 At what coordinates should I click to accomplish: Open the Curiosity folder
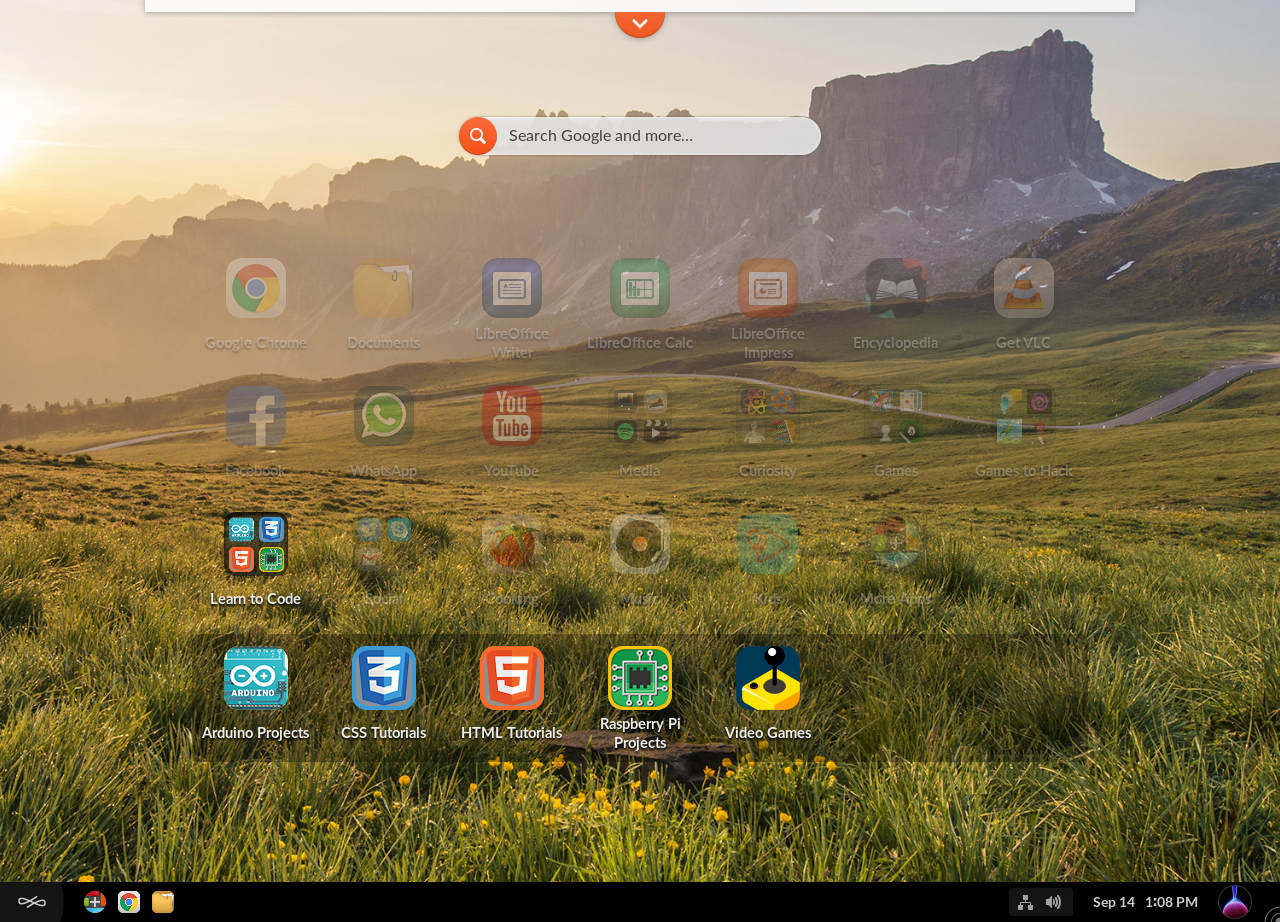[768, 416]
